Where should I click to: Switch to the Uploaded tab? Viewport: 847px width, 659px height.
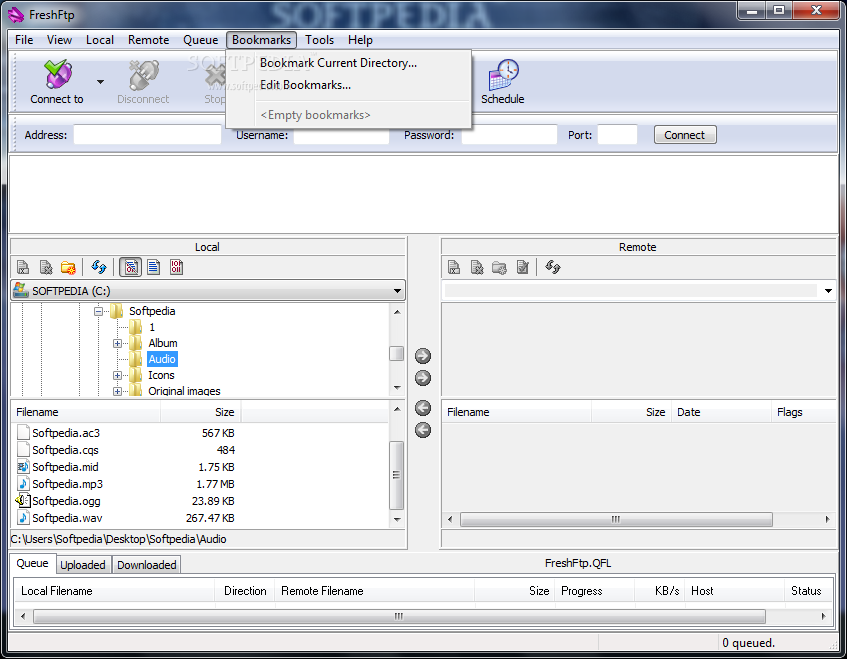point(83,565)
